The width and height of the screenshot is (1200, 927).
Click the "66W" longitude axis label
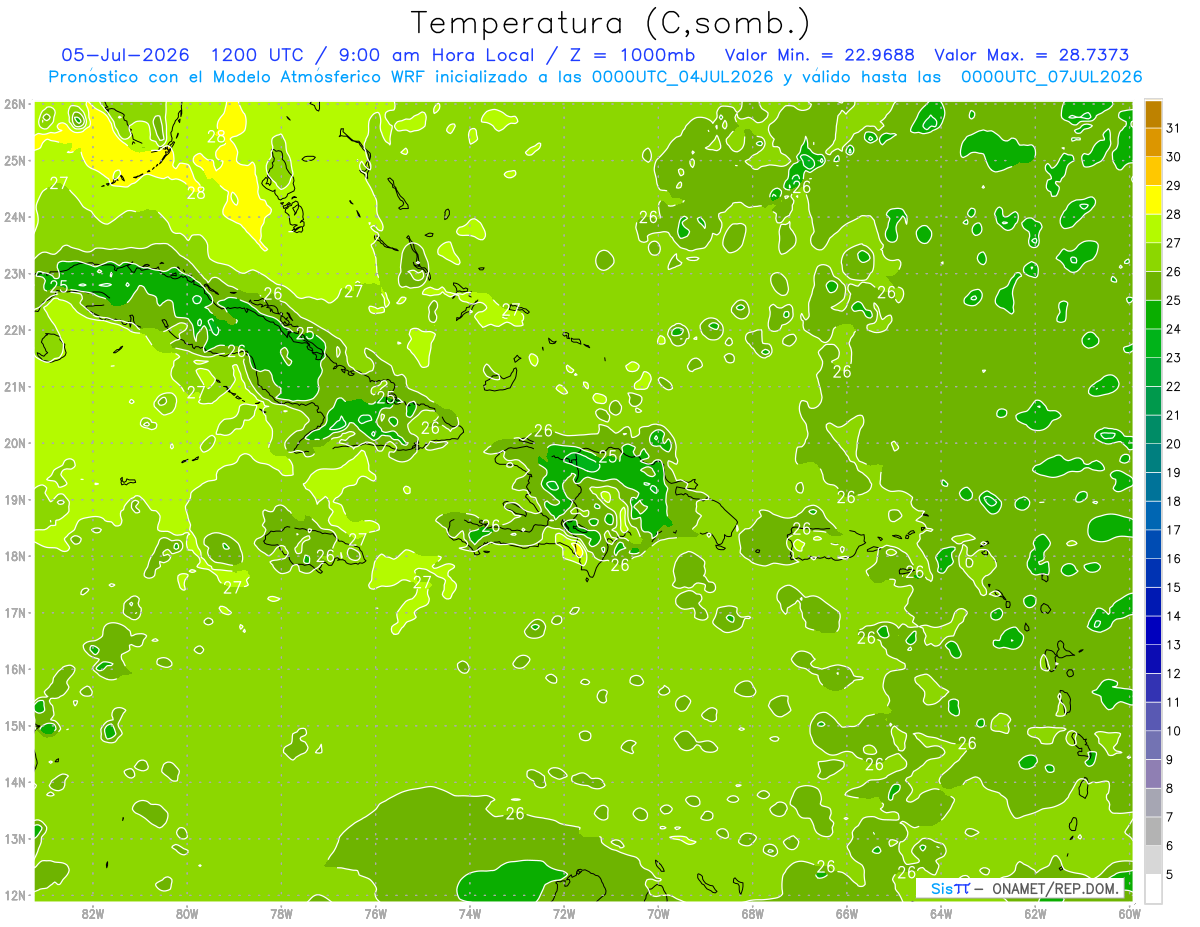coord(847,912)
